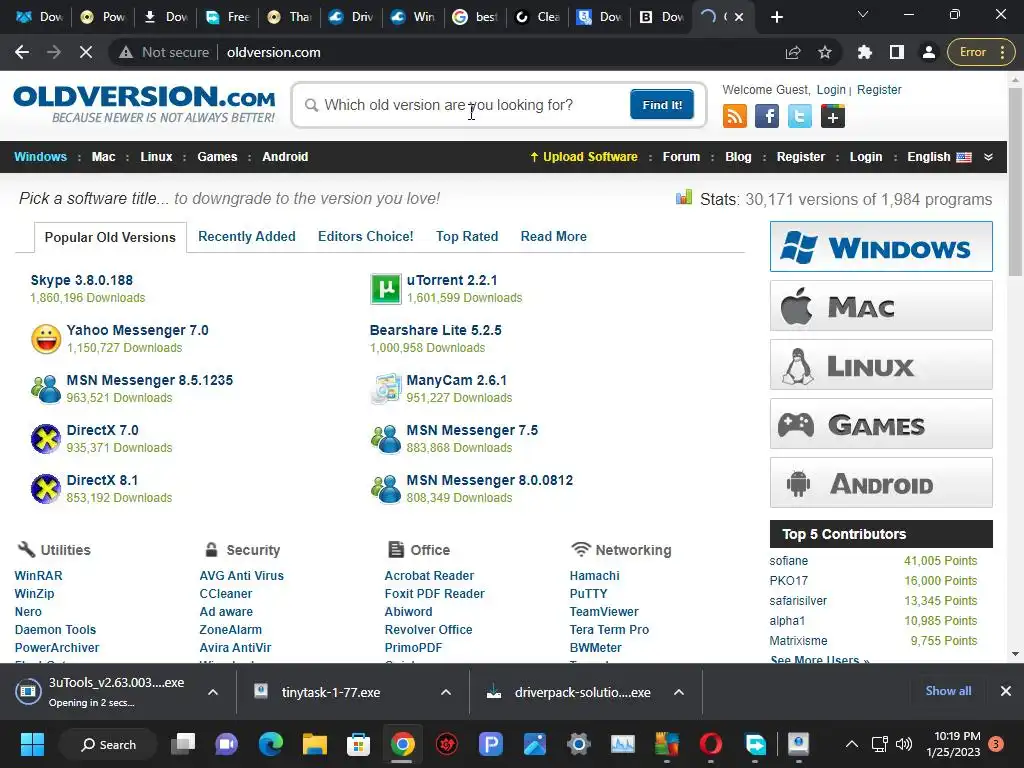
Task: Click the Find It! button
Action: tap(662, 104)
